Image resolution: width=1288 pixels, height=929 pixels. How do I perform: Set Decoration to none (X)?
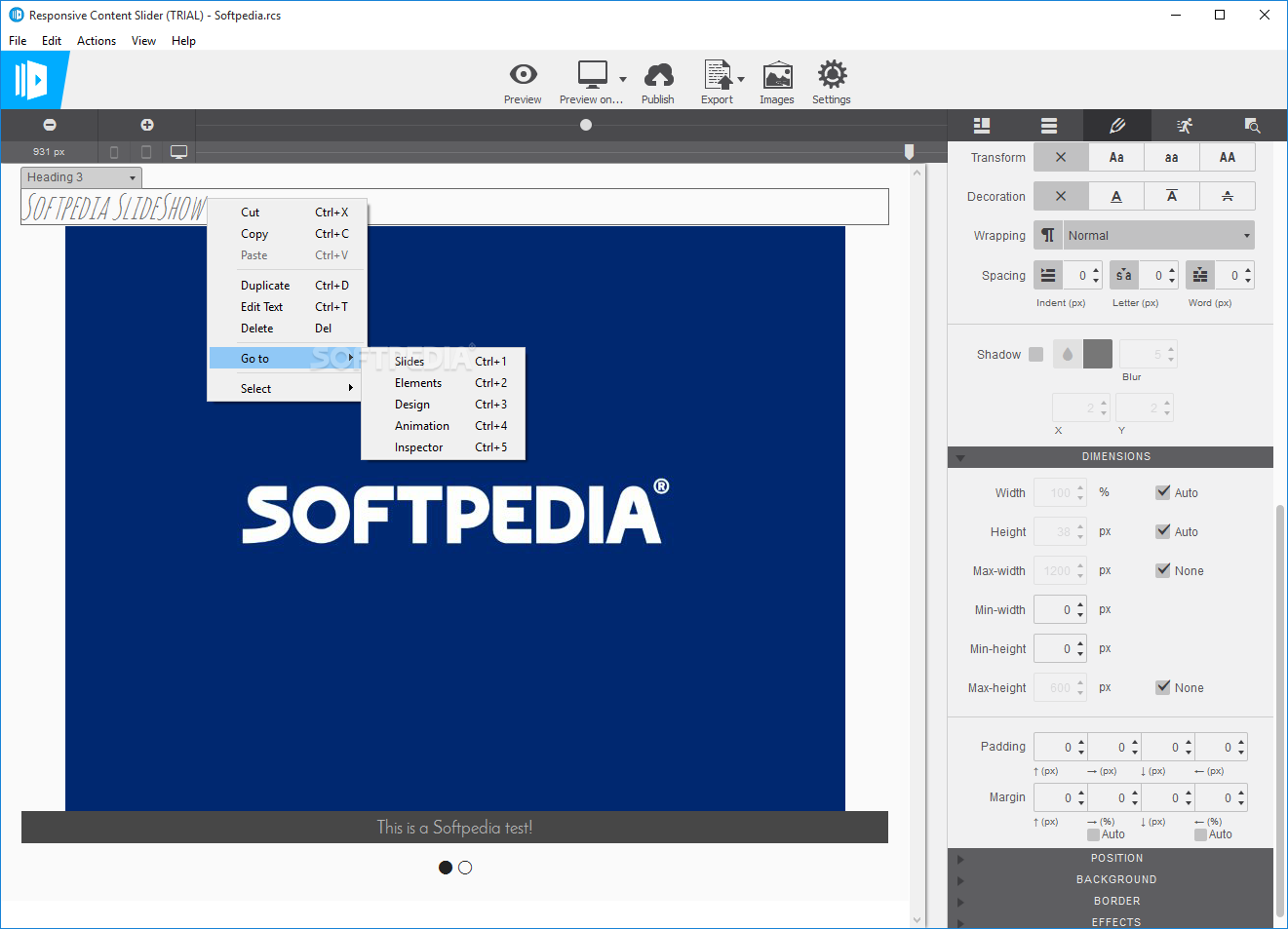[x=1061, y=196]
